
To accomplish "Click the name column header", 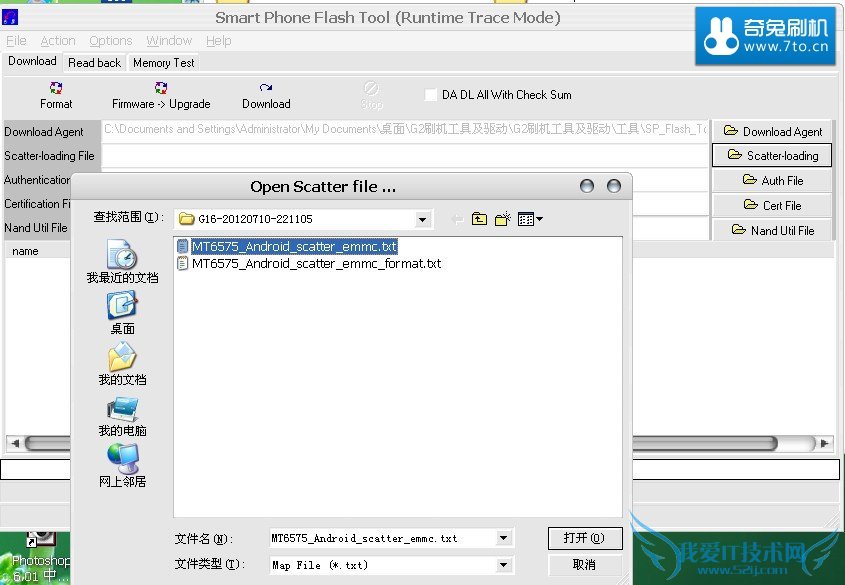I will 38,251.
